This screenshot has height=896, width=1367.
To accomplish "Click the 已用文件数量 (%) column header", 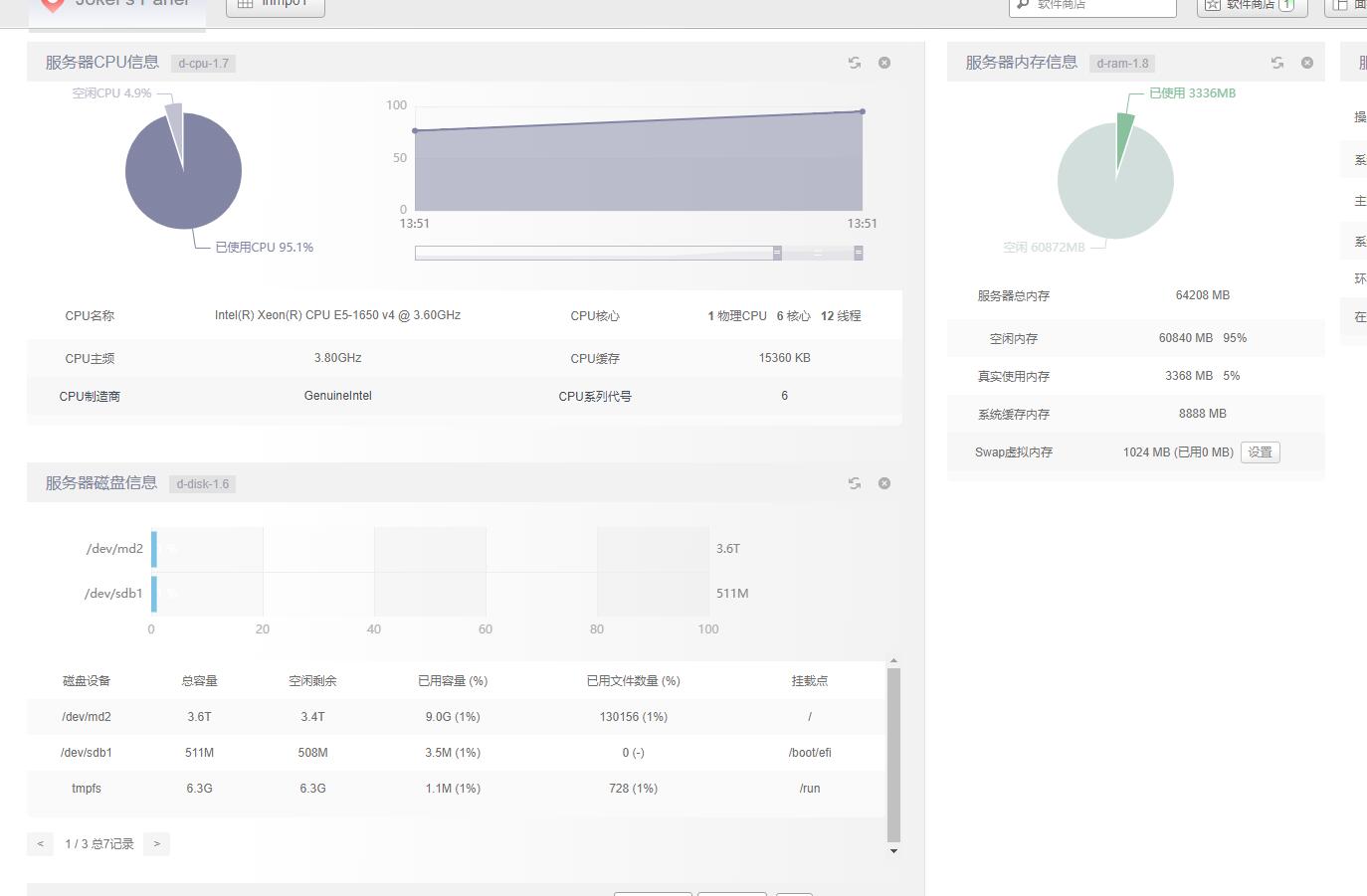I will click(633, 681).
